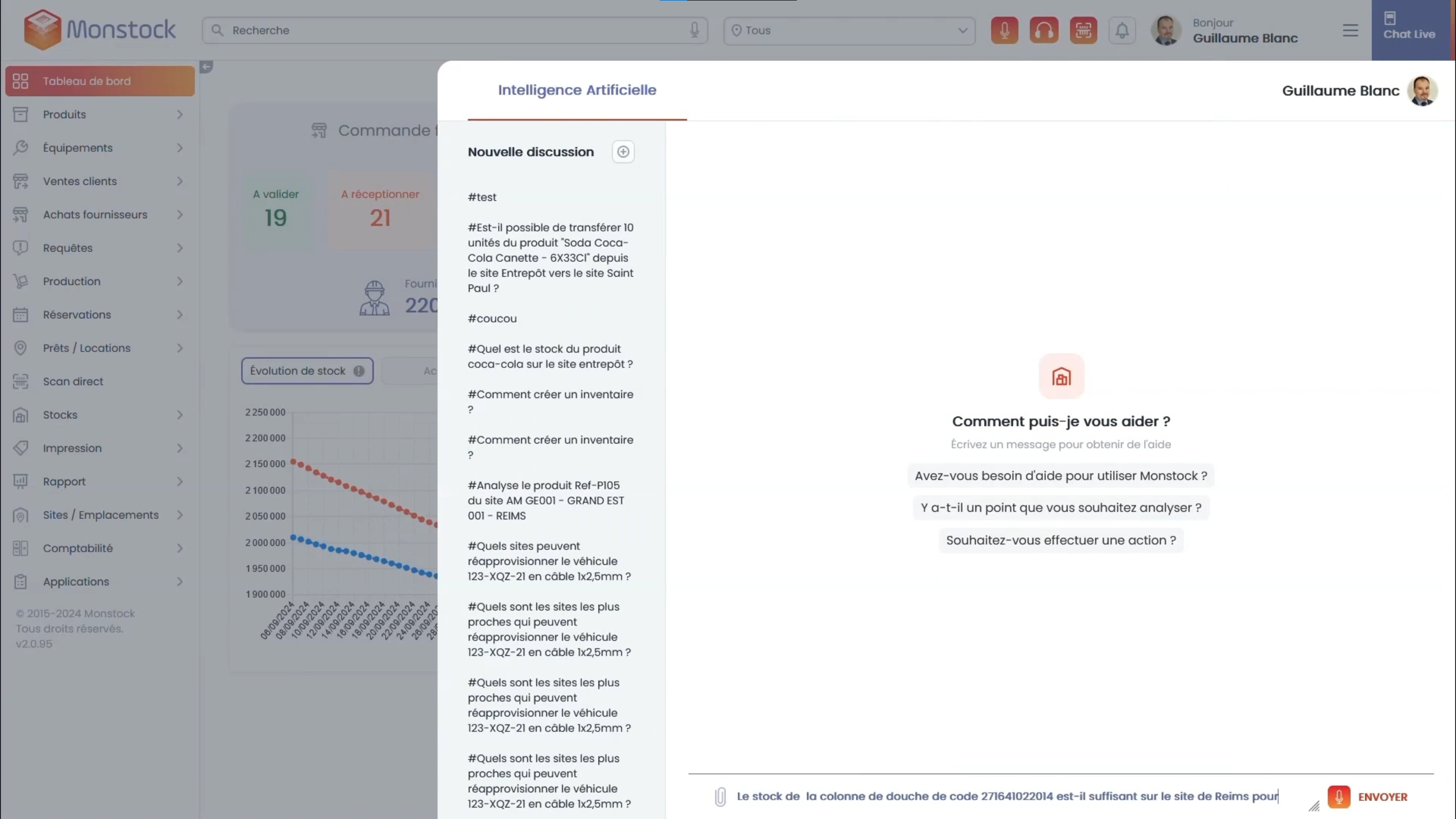Click suggestion about help using Monstock
The width and height of the screenshot is (1456, 819).
1061,476
